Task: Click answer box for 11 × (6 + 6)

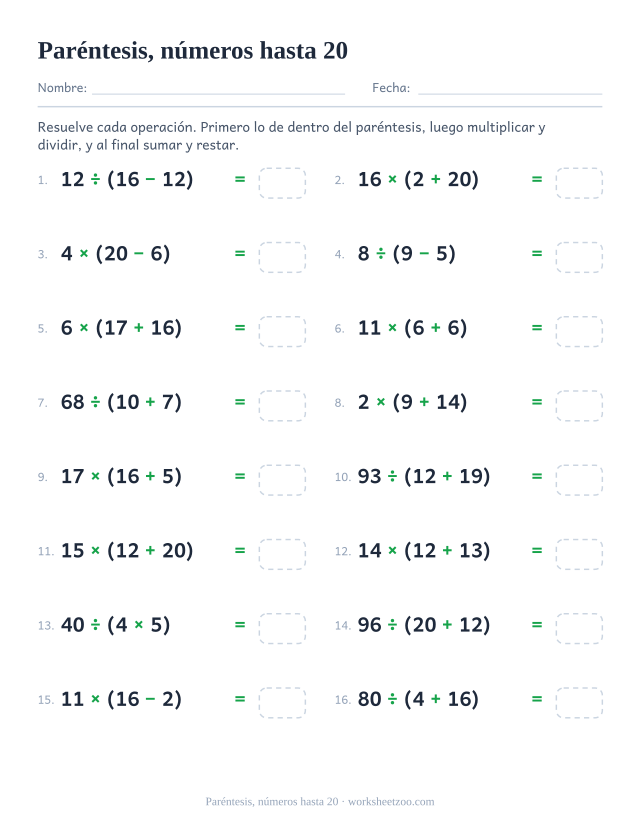Action: pos(579,331)
